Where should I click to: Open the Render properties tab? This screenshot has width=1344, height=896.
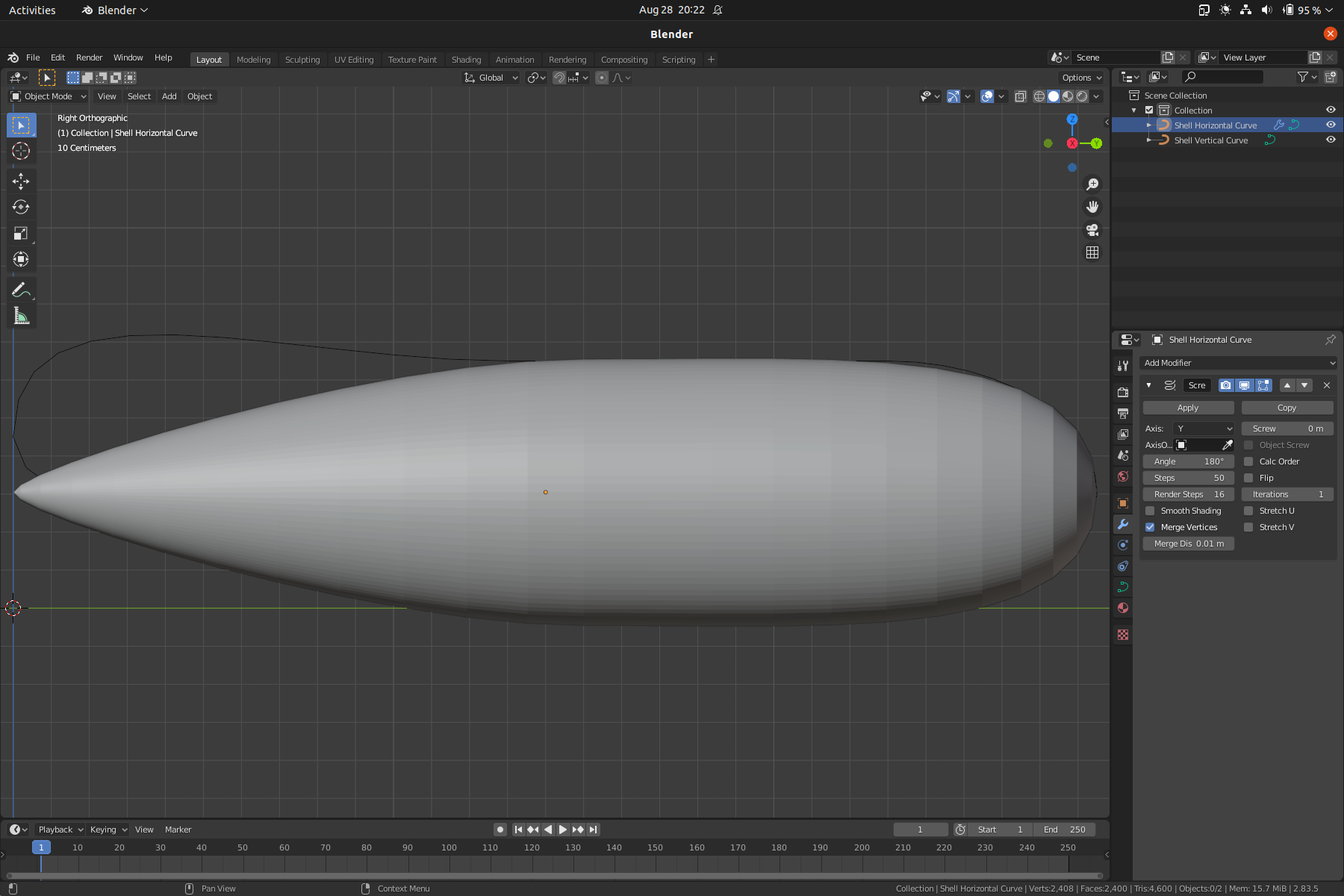(1123, 392)
